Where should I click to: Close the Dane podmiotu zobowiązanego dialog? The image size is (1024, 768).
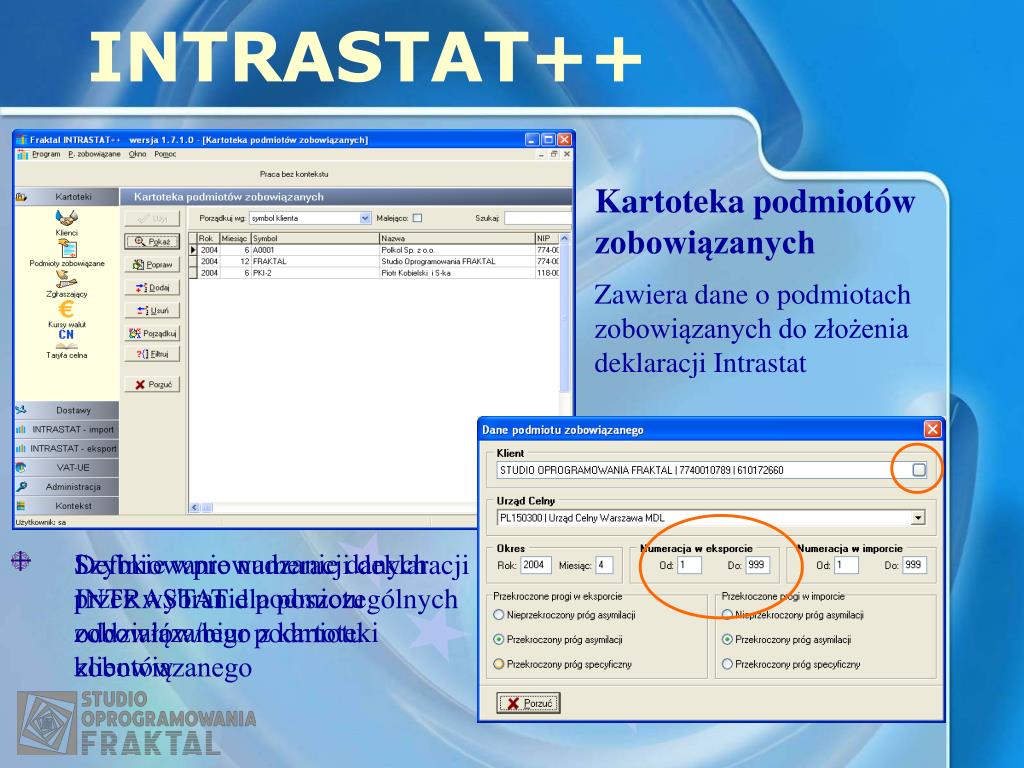[932, 429]
